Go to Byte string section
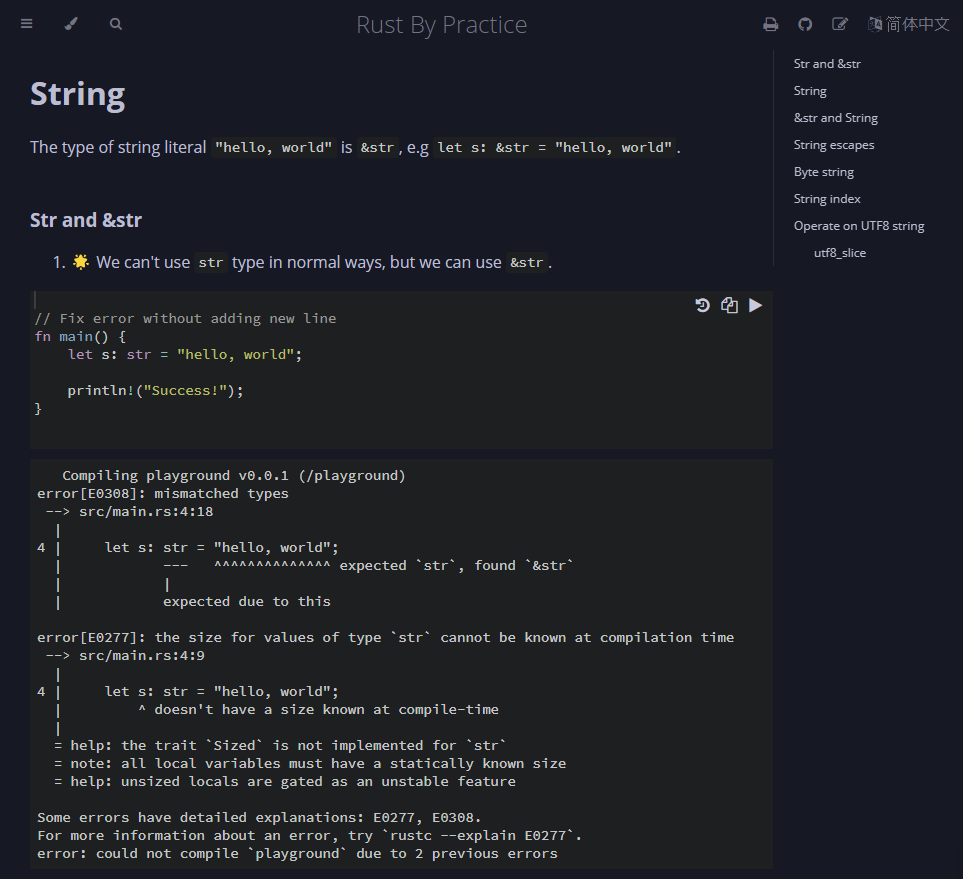Image resolution: width=963 pixels, height=879 pixels. pos(824,172)
